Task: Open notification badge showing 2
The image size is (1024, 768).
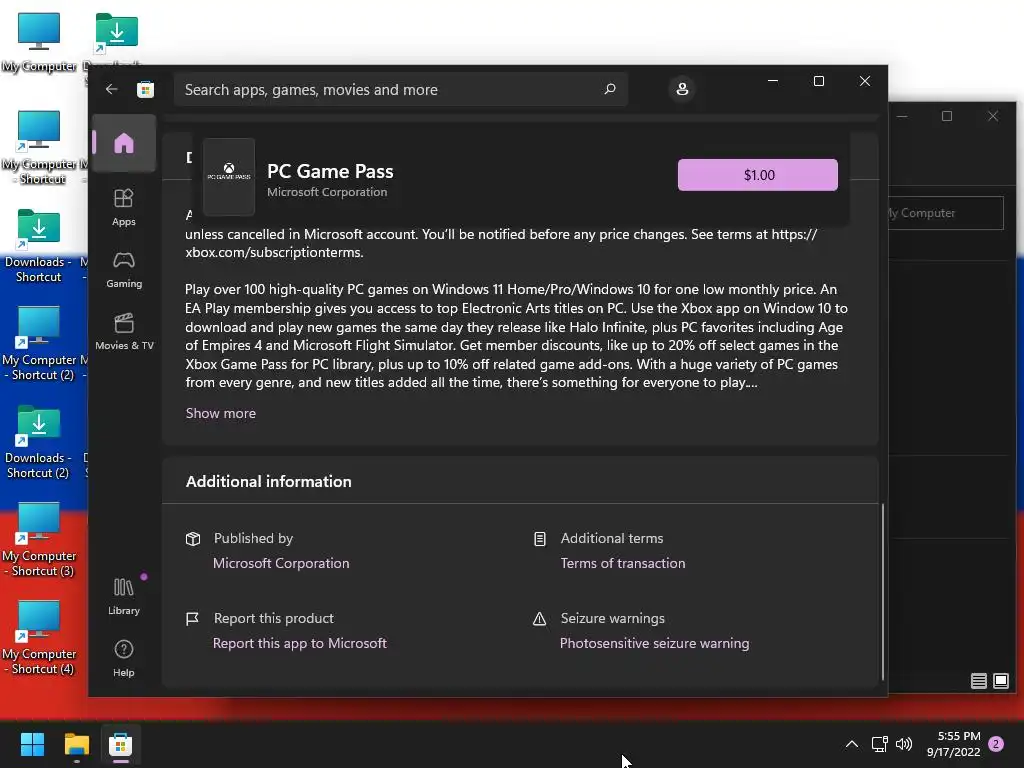Action: coord(996,744)
